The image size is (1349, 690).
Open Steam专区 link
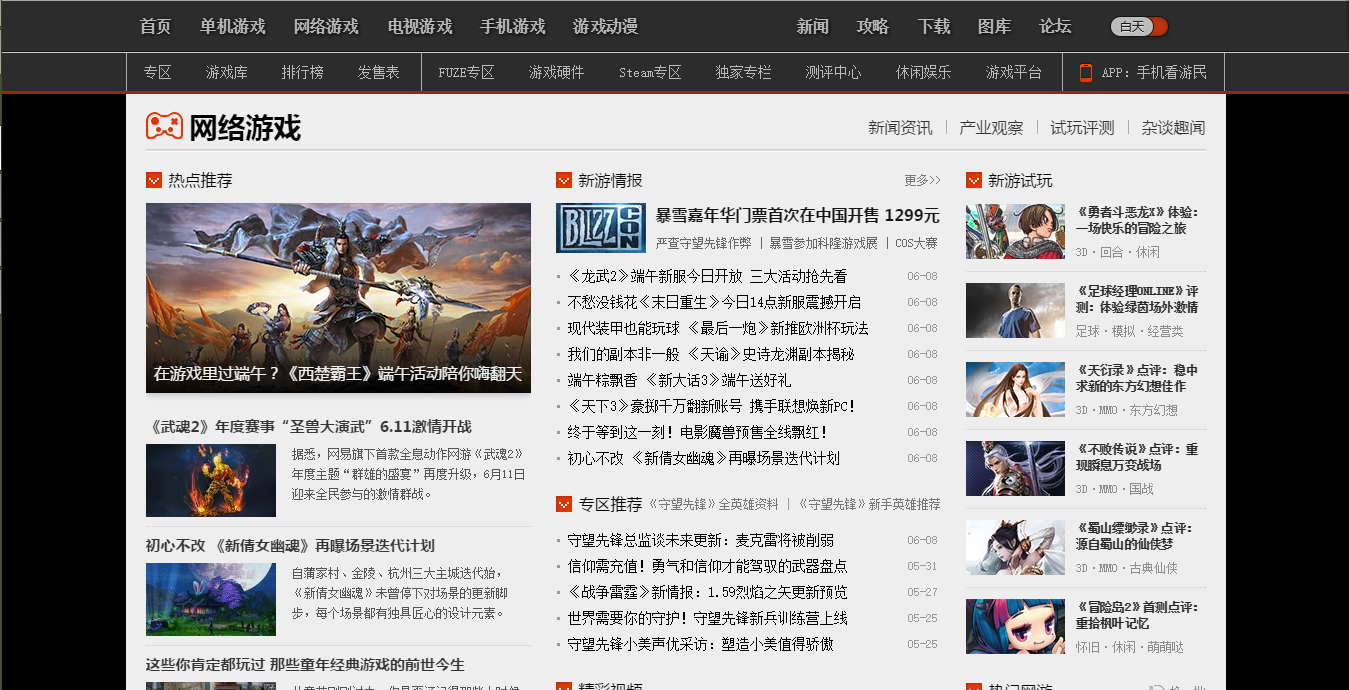pyautogui.click(x=650, y=72)
